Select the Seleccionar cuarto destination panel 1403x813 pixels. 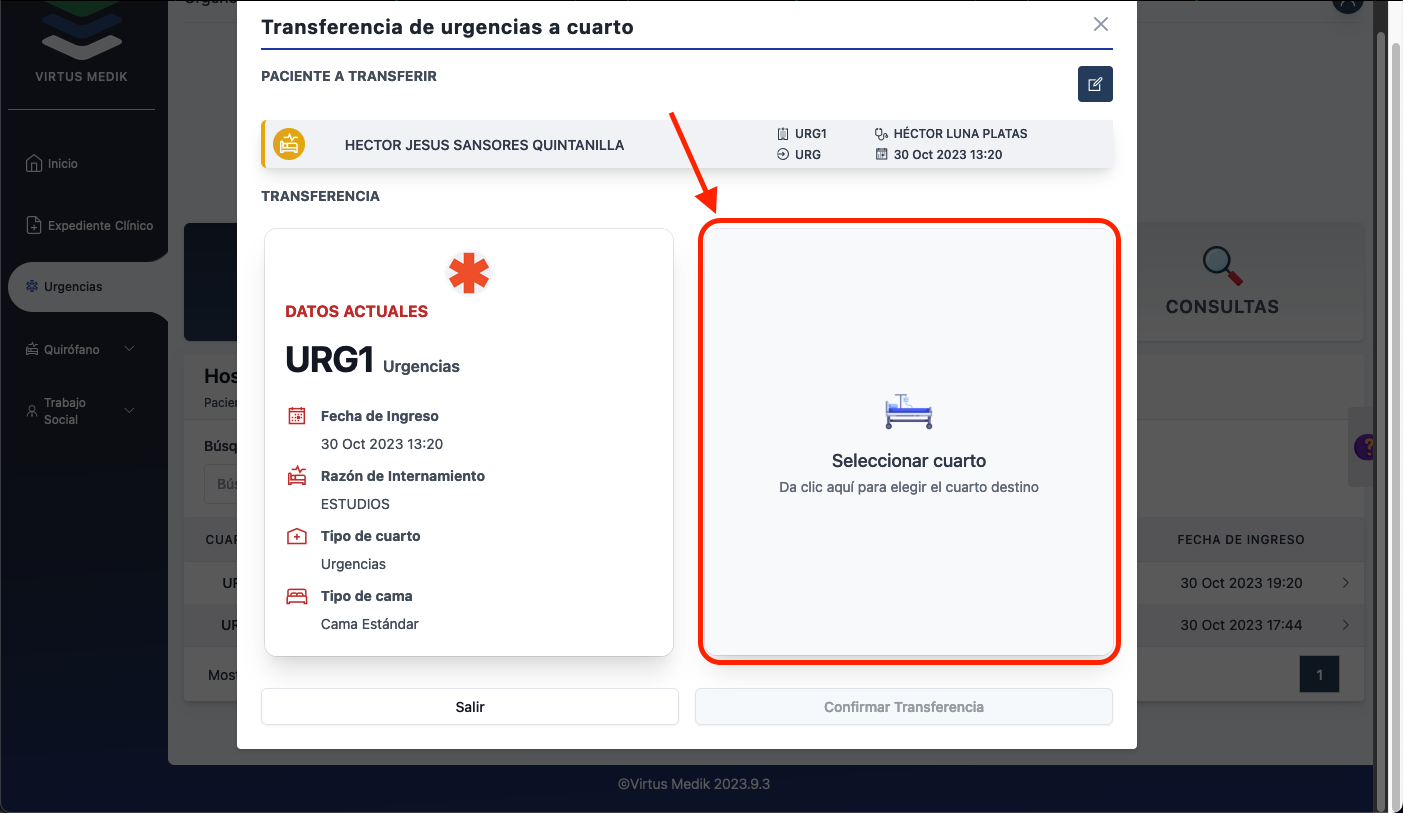(x=908, y=442)
